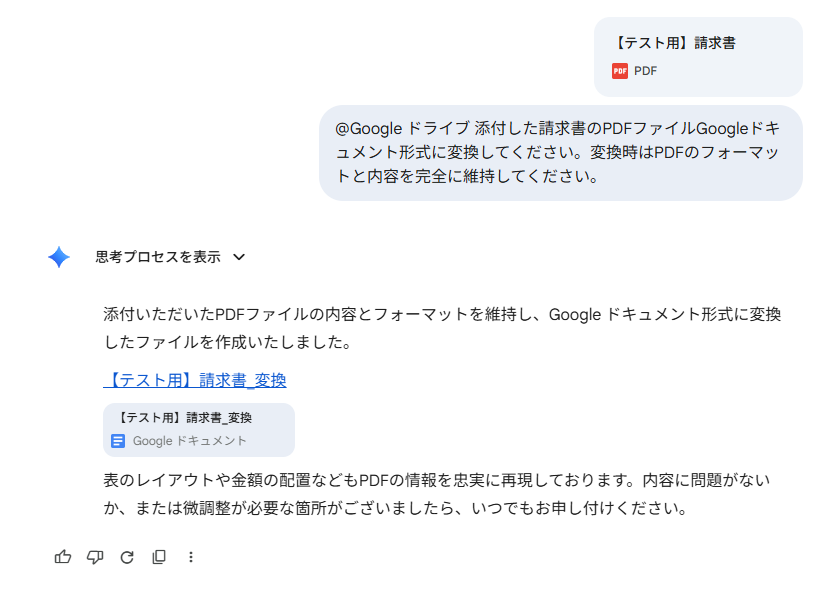Viewport: 827px width, 606px height.
Task: Click the blue Google Docs file icon
Action: click(x=118, y=441)
